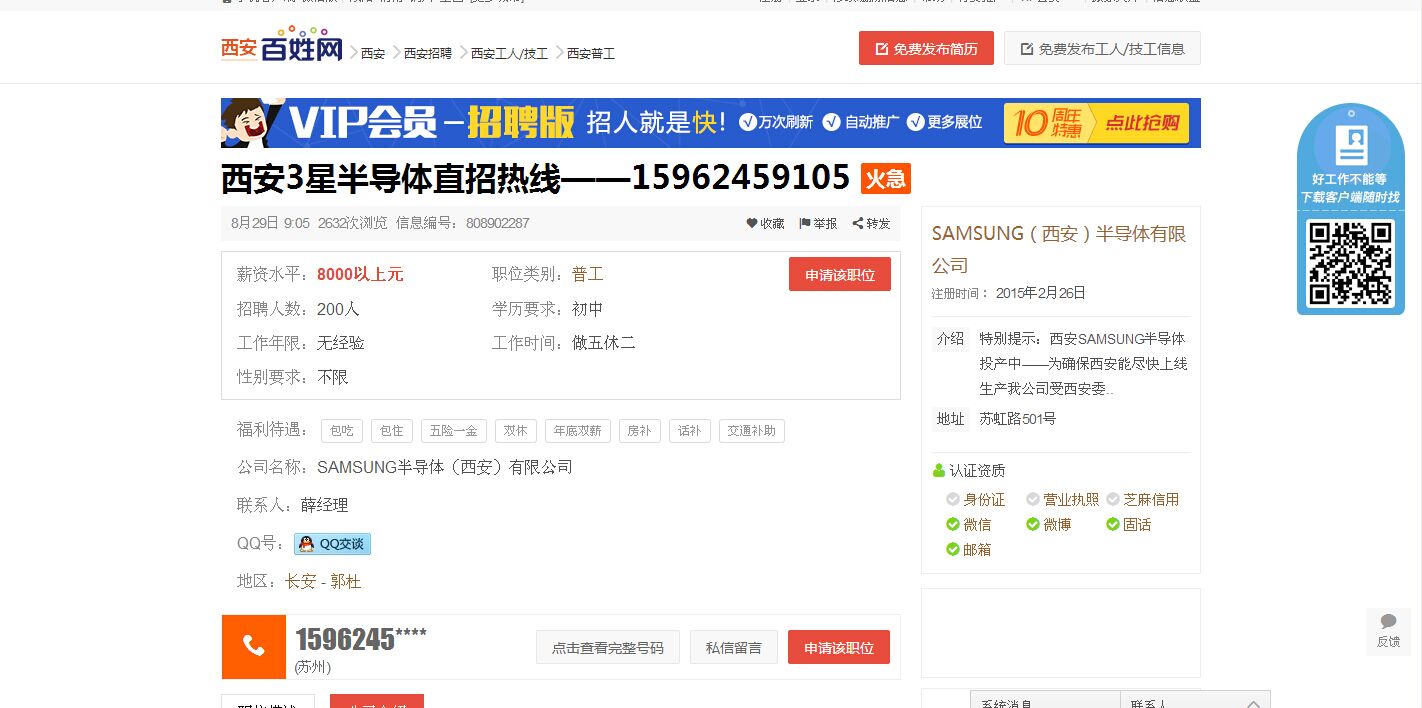Open QQ交谈 chat button
The image size is (1422, 708).
pos(332,544)
